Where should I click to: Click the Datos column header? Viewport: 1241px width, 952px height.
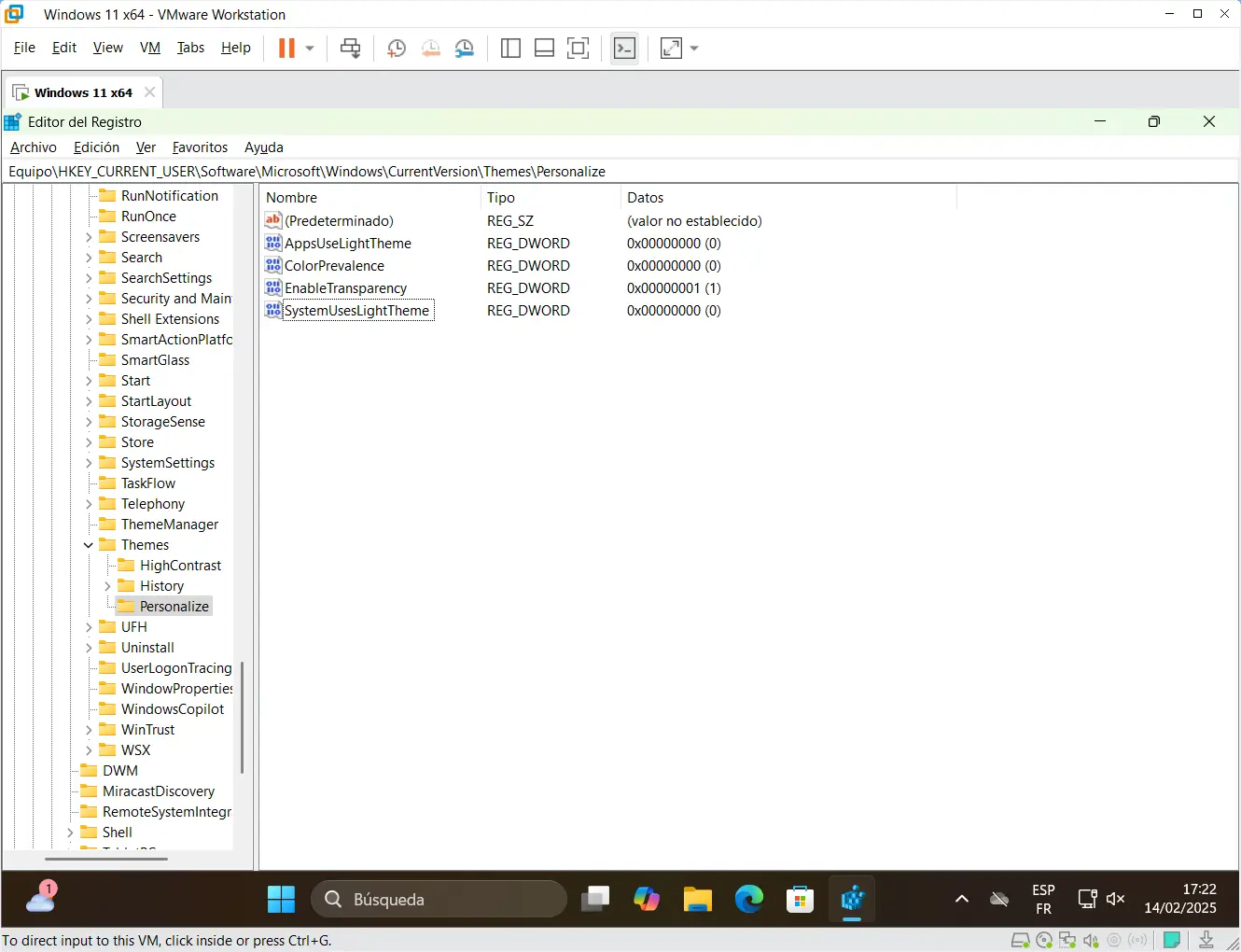(788, 198)
